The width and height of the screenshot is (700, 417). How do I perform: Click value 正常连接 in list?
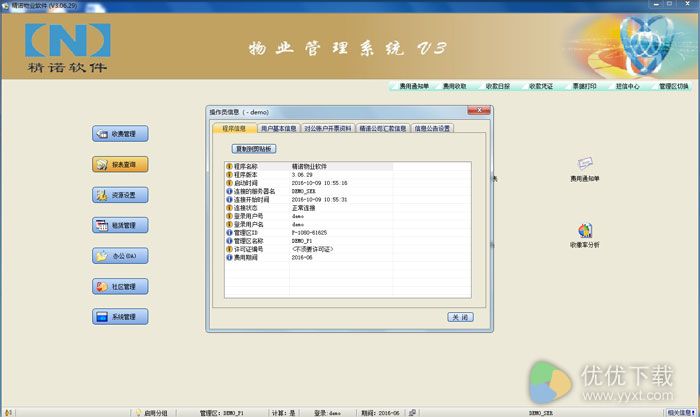pos(304,208)
